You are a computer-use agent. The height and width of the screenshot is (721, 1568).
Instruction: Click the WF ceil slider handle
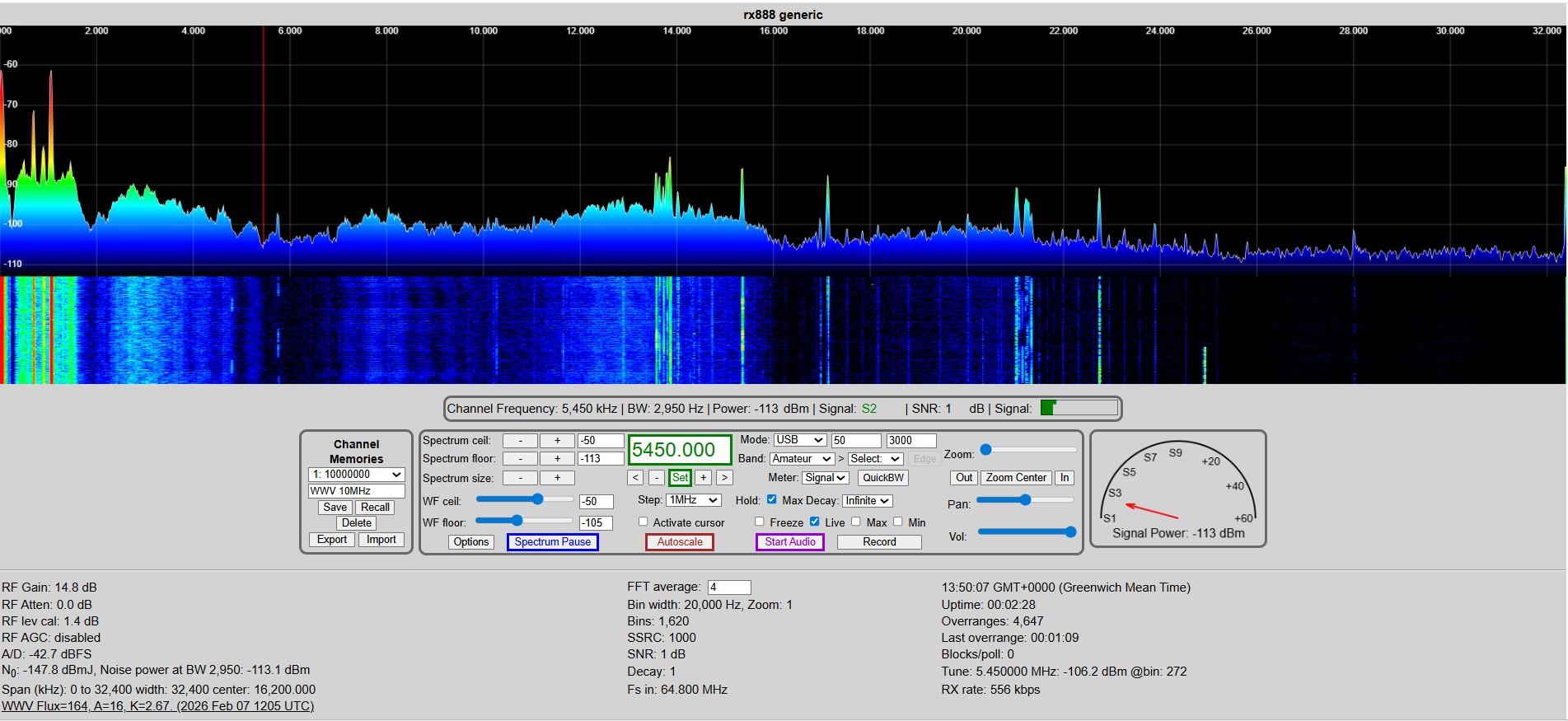click(x=538, y=499)
